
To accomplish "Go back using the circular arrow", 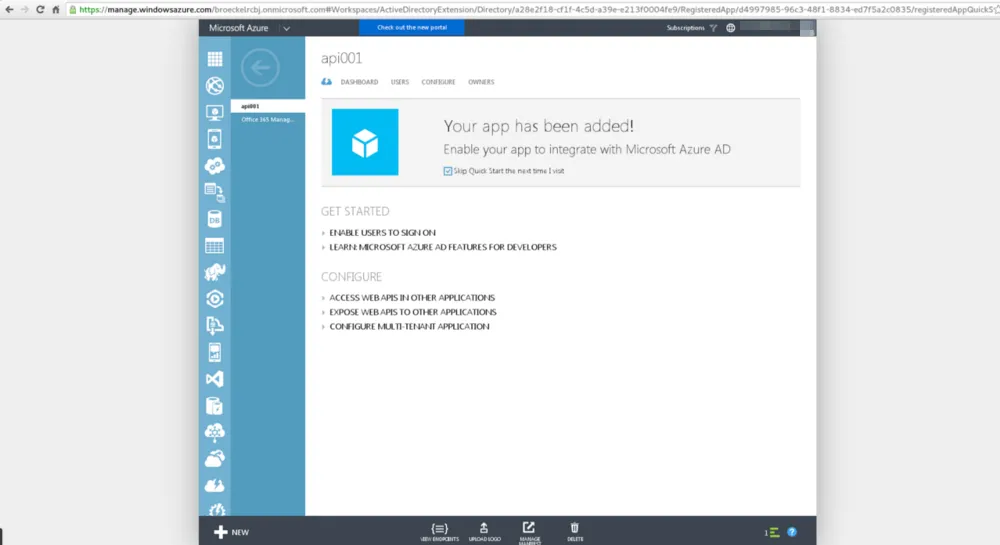I will pos(260,67).
